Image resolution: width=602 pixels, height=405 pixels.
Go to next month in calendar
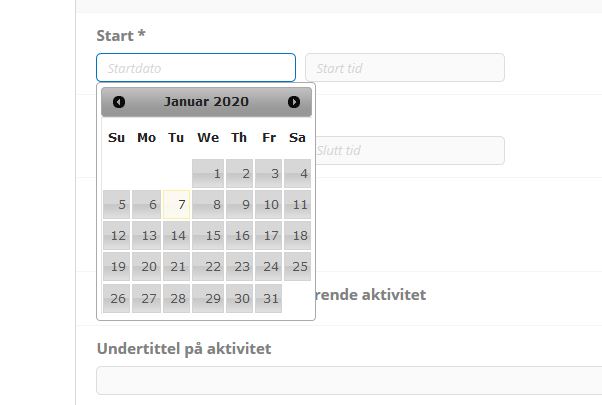point(294,102)
